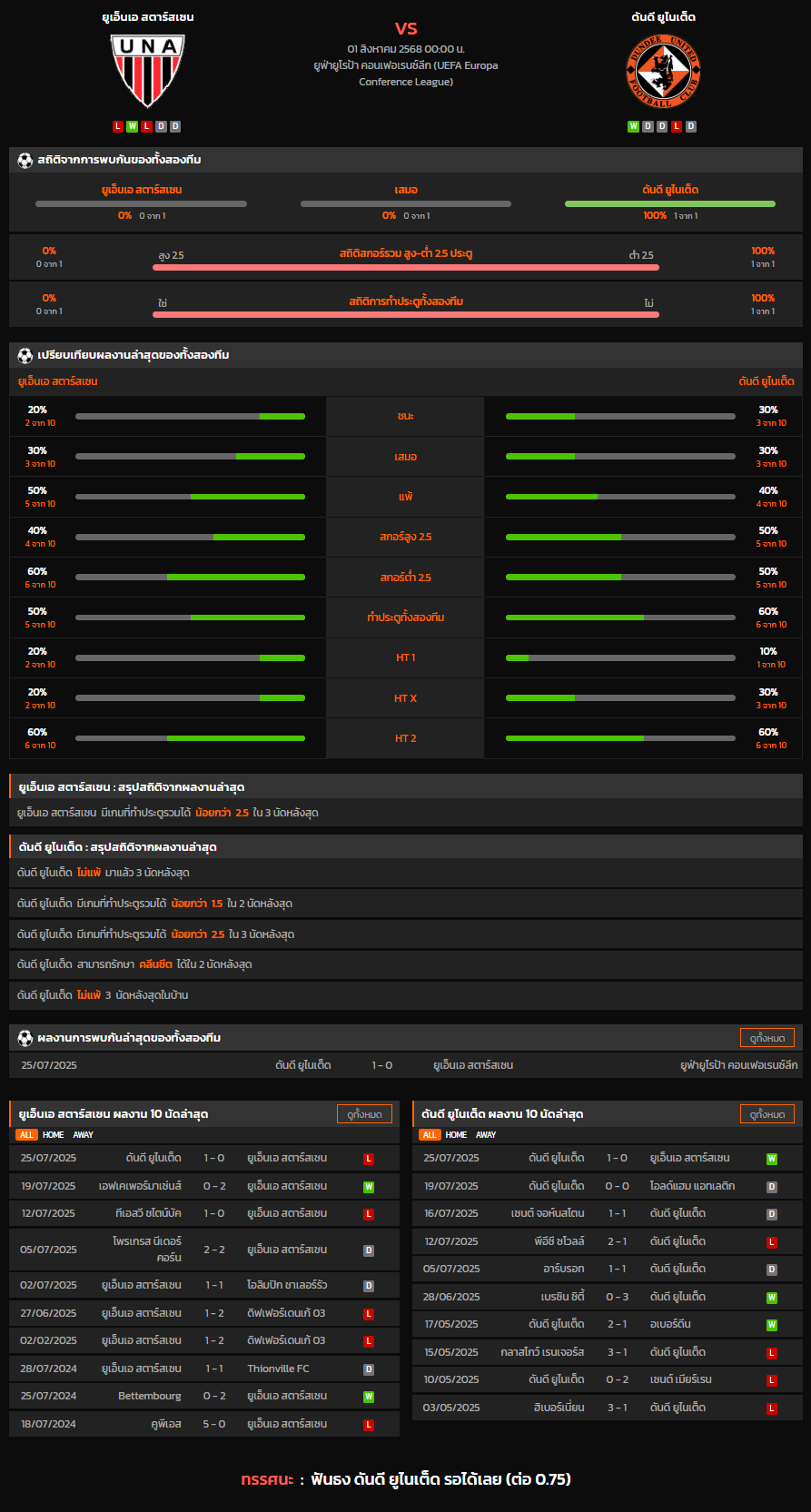Click soccer ball icon beside head-to-head stats header
The image size is (811, 1512).
pyautogui.click(x=25, y=160)
